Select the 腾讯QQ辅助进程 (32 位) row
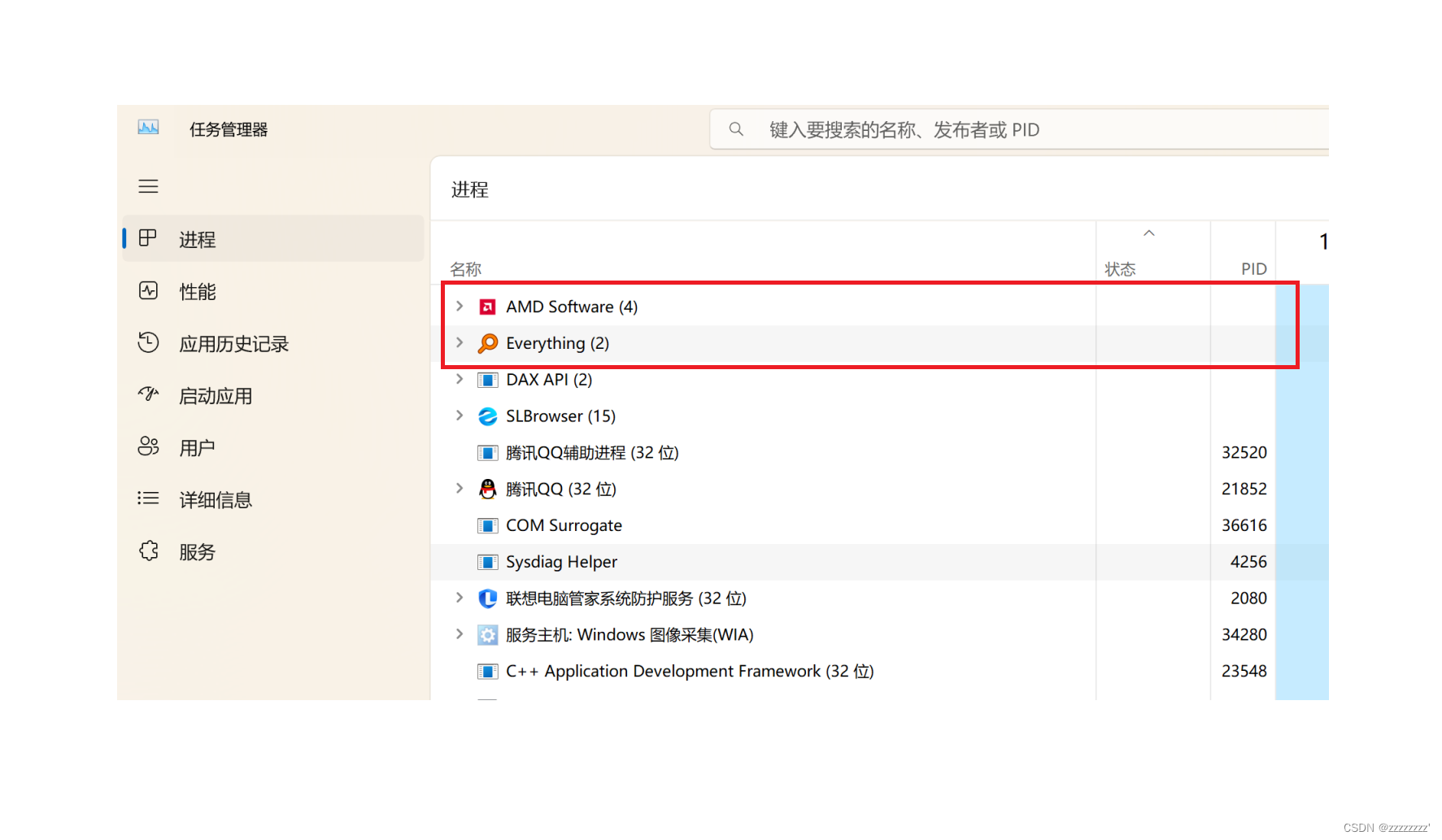The image size is (1442, 840). point(879,453)
